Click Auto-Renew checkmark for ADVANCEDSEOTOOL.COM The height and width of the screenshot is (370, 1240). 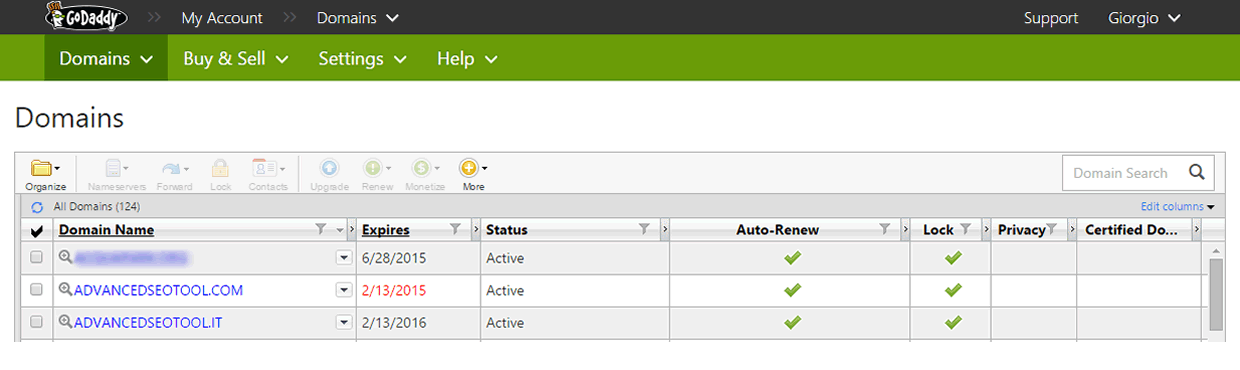pos(792,290)
